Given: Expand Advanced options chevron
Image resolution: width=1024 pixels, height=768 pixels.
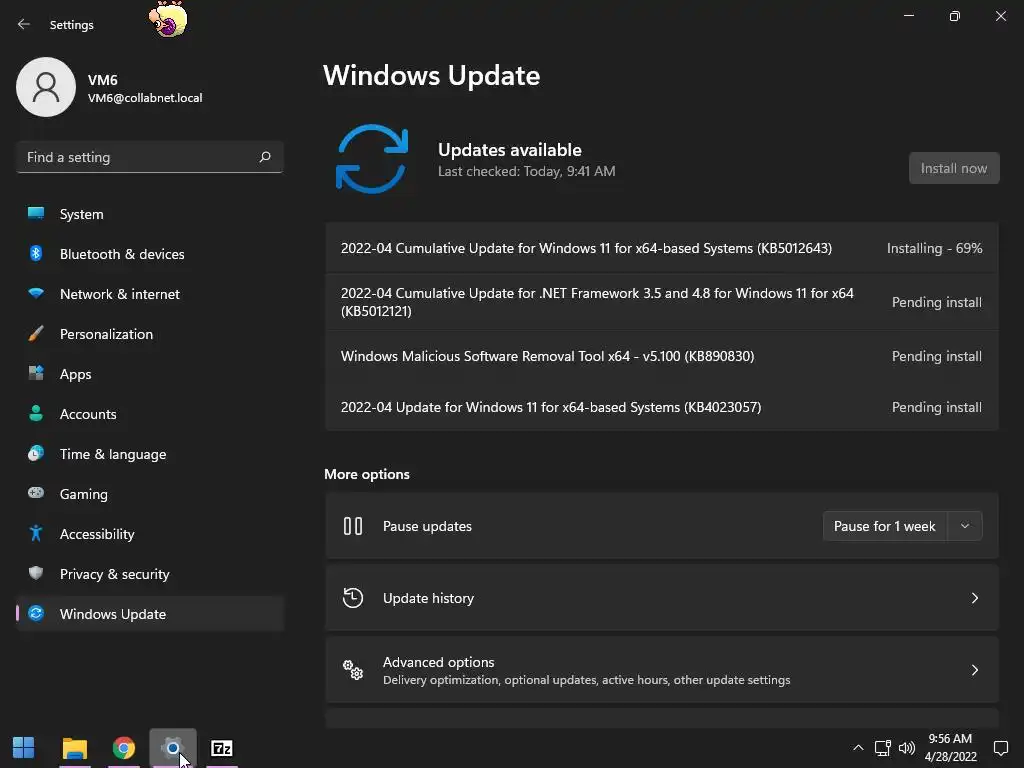Looking at the screenshot, I should point(974,670).
